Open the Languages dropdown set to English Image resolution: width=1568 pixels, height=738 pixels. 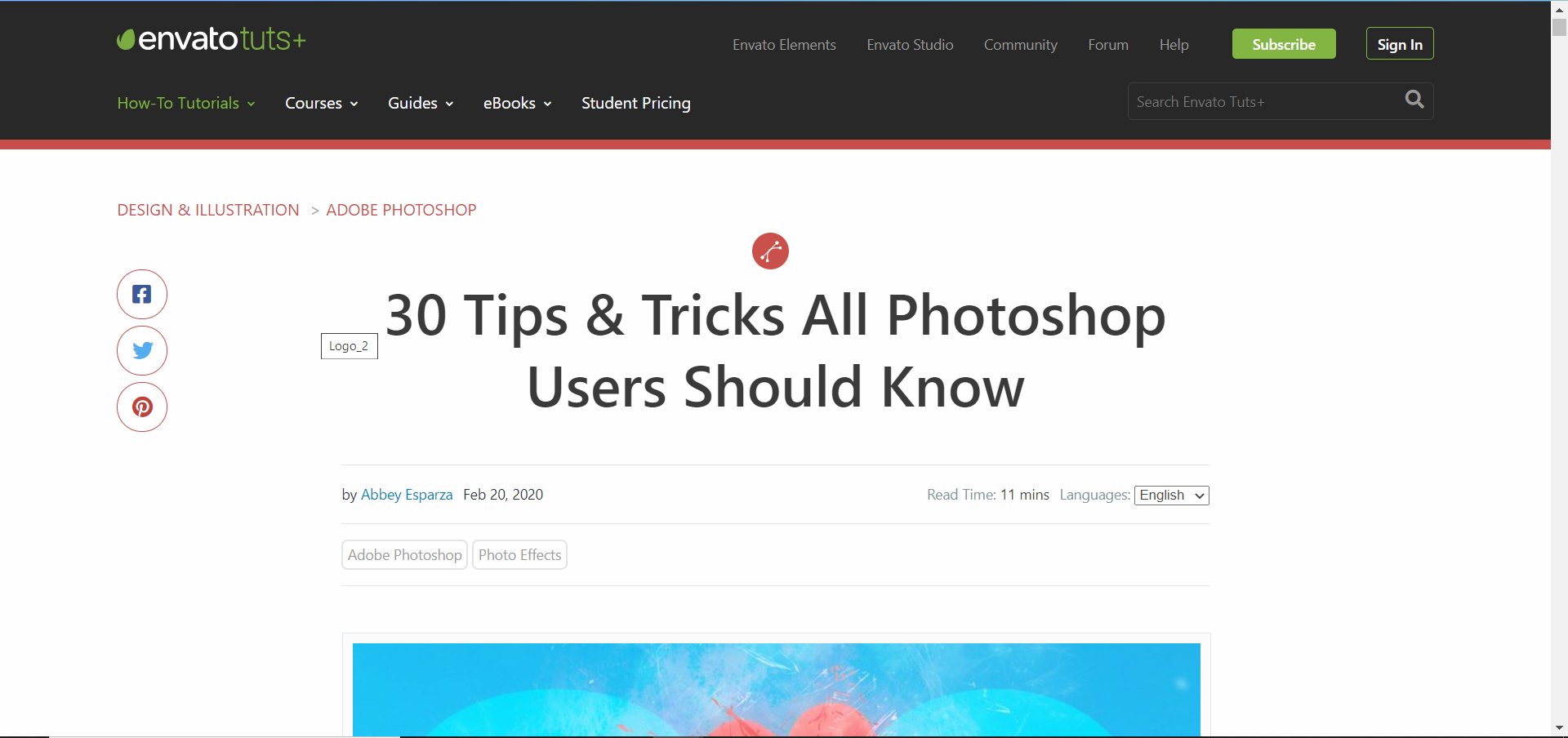point(1172,496)
